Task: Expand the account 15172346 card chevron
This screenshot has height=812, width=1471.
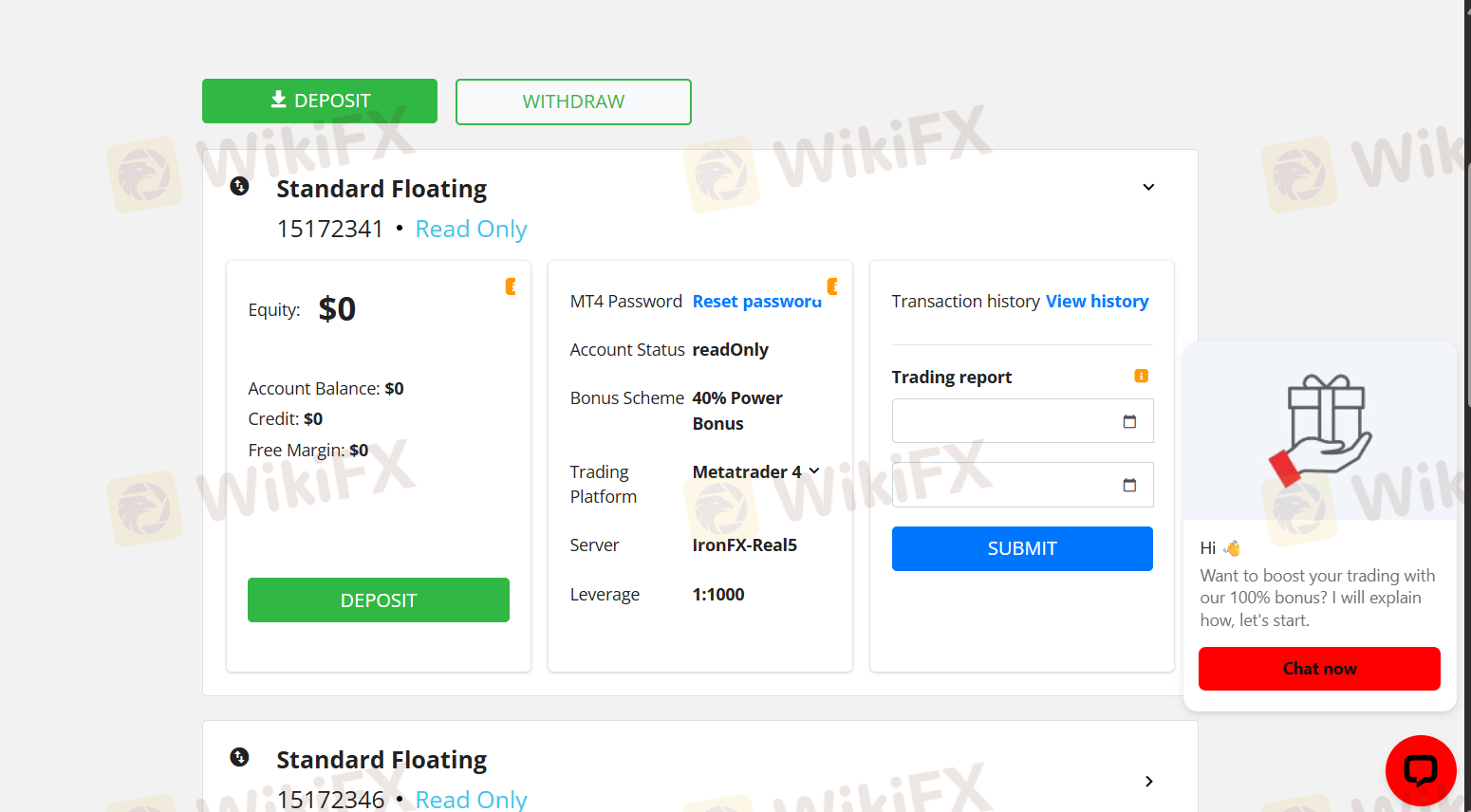Action: pos(1148,781)
